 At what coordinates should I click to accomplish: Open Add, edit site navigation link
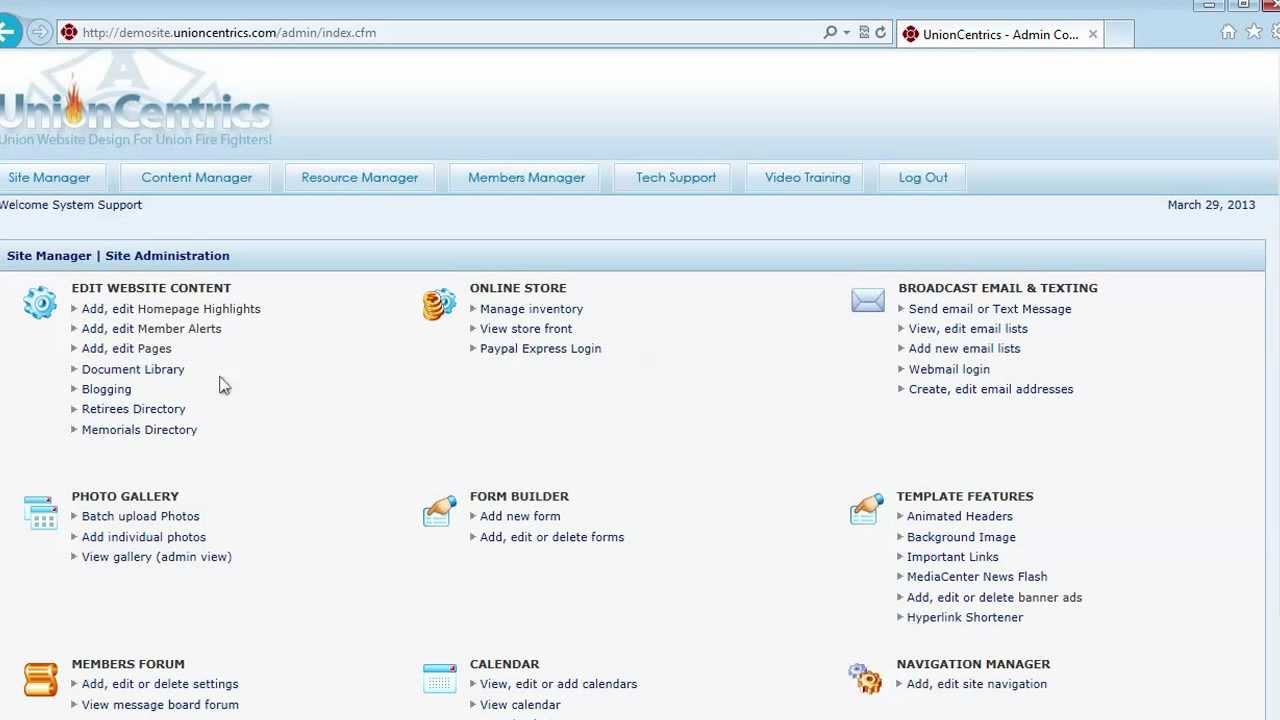(977, 684)
